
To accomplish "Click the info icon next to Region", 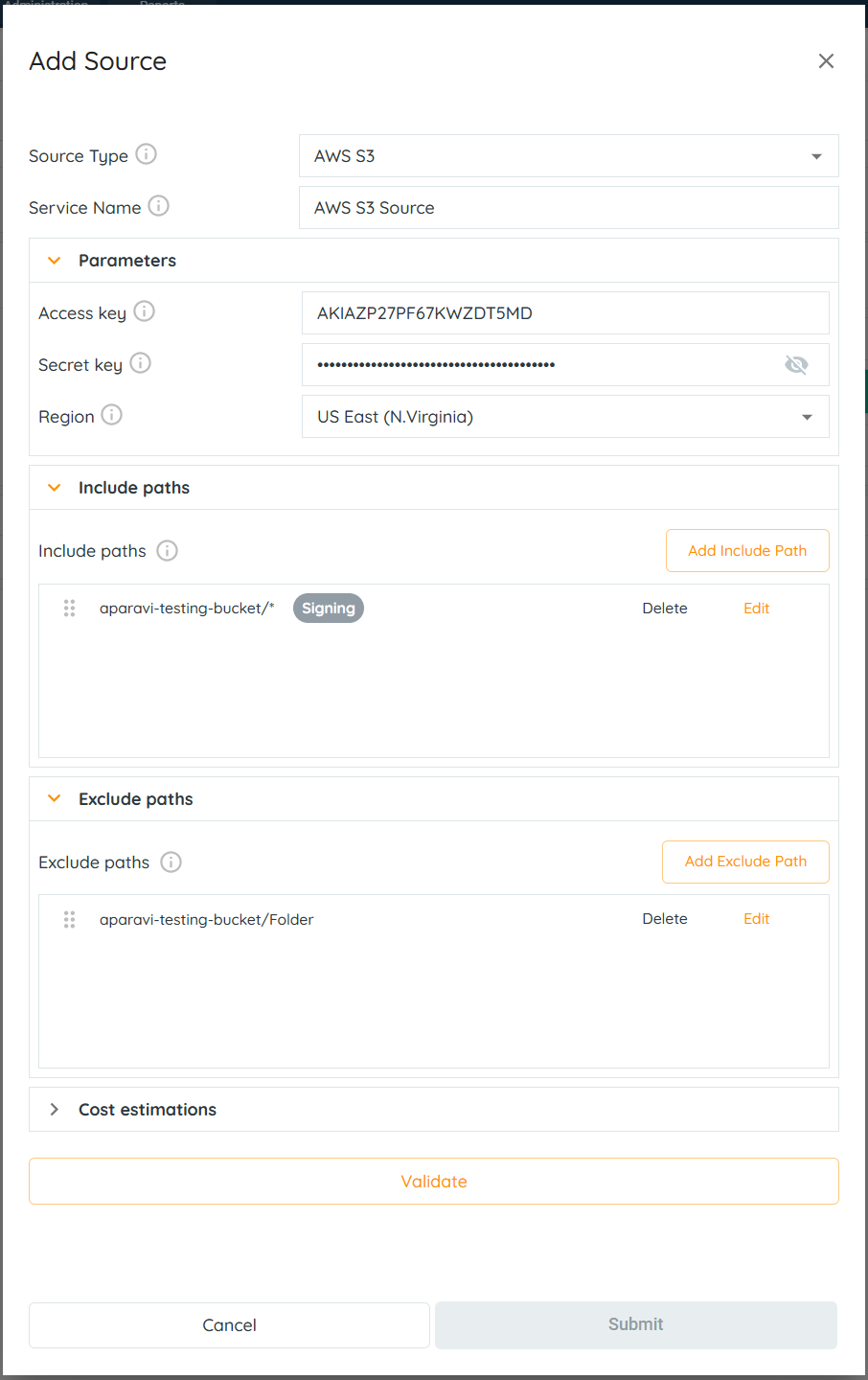I will 111,415.
